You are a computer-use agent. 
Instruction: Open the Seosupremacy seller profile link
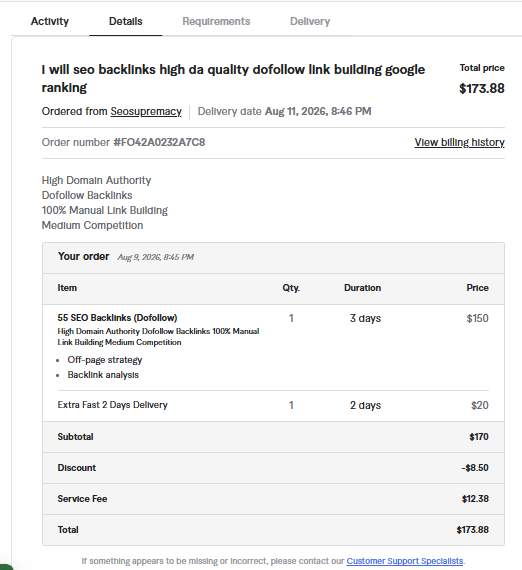click(146, 111)
